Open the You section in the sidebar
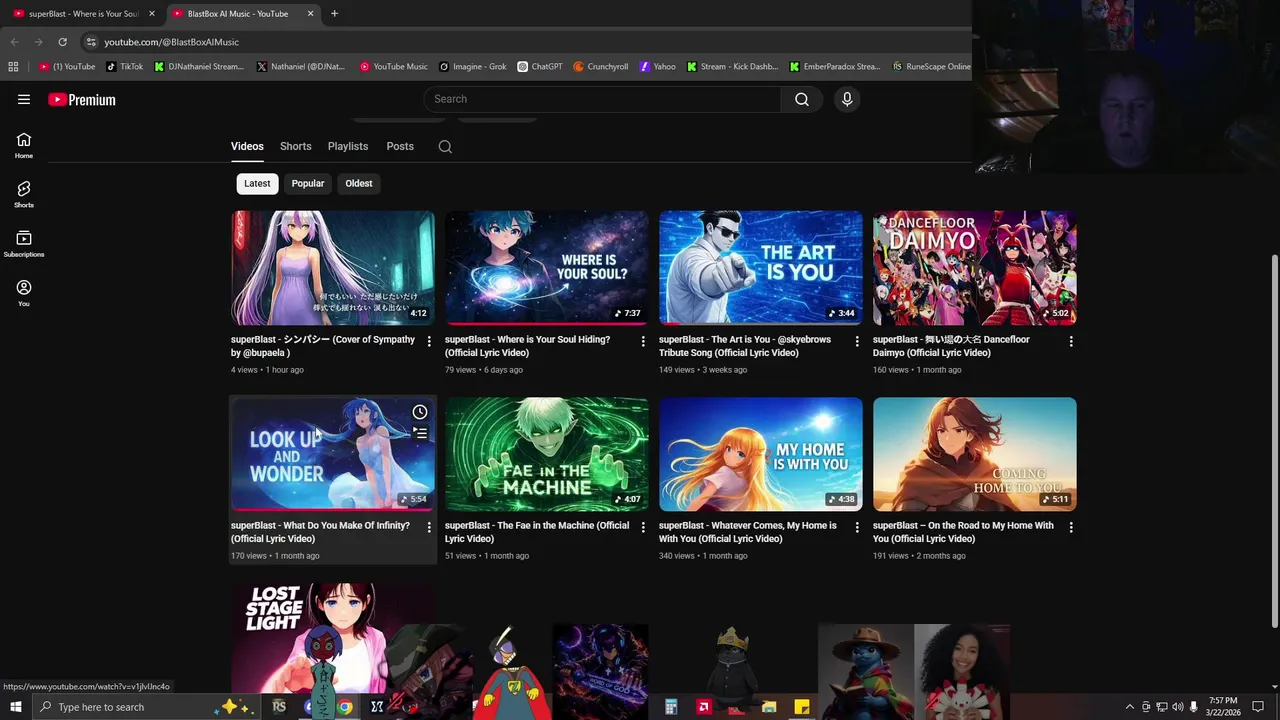This screenshot has width=1280, height=720. click(24, 293)
